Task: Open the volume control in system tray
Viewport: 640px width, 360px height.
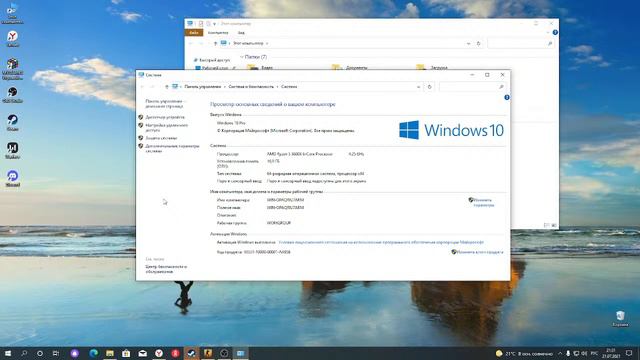Action: [x=584, y=353]
